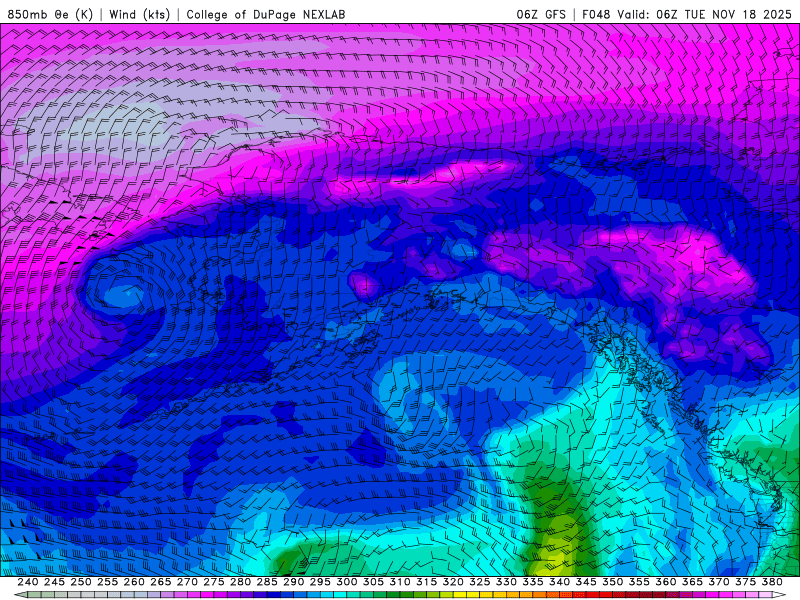
Task: Select the 305 legend value
Action: (373, 582)
